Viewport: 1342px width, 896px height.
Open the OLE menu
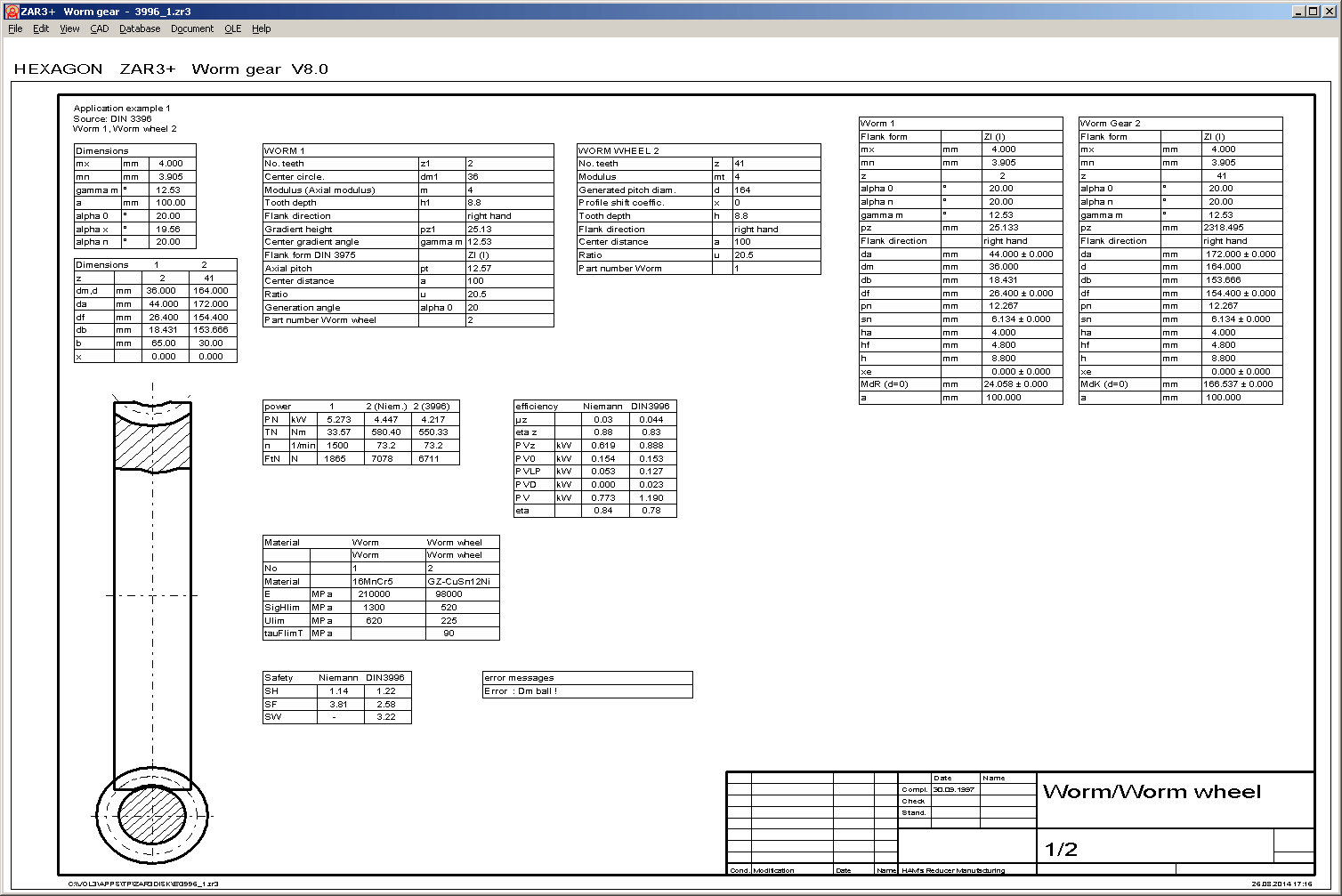tap(232, 28)
